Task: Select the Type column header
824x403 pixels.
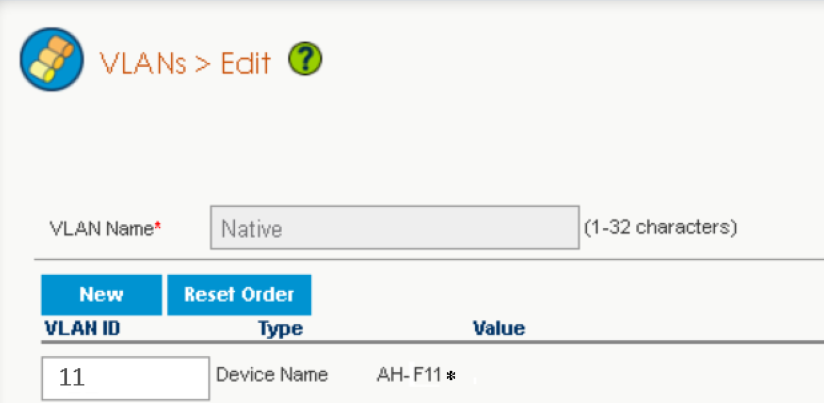Action: 280,328
